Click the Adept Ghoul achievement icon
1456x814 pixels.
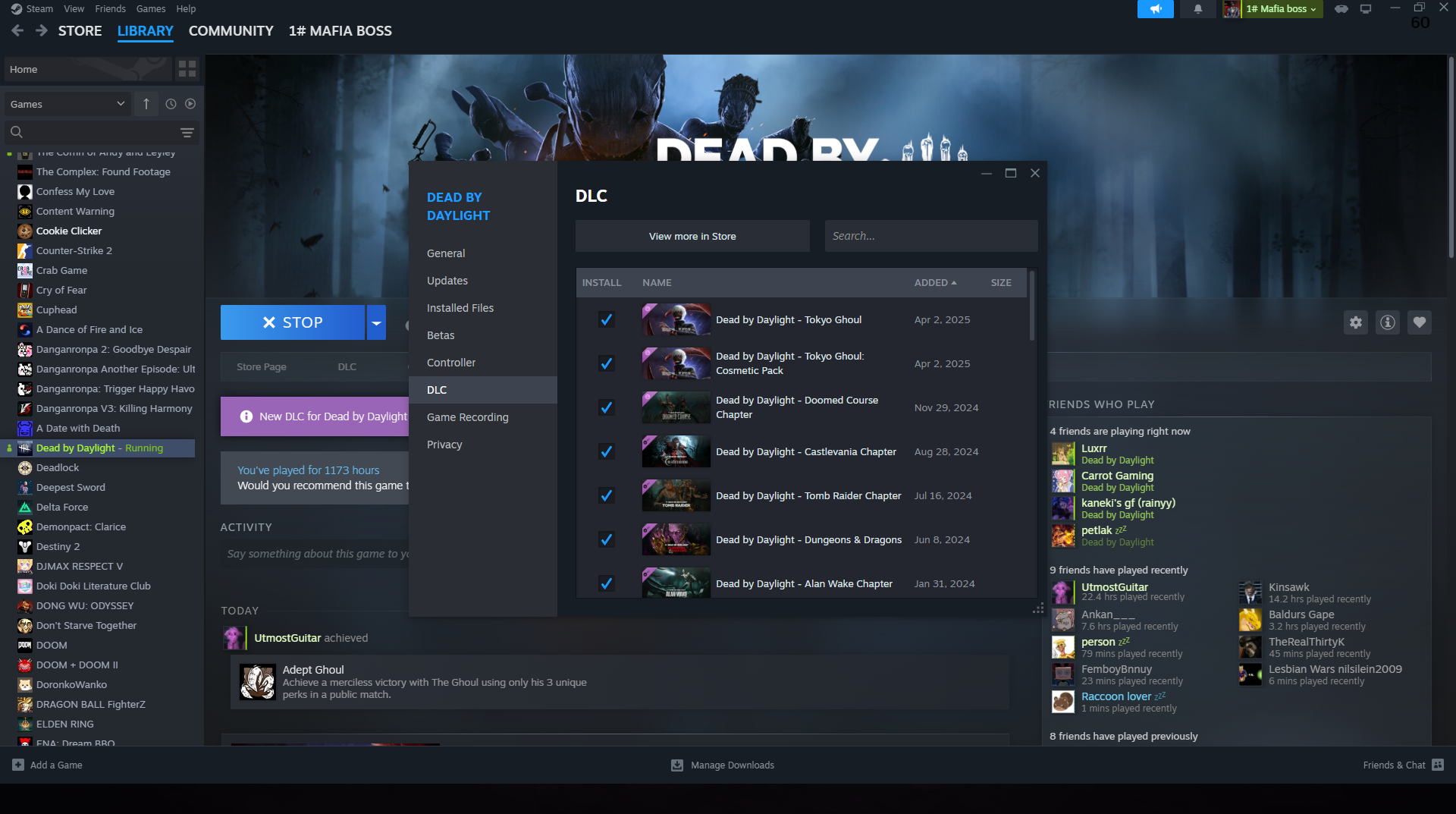(x=258, y=682)
